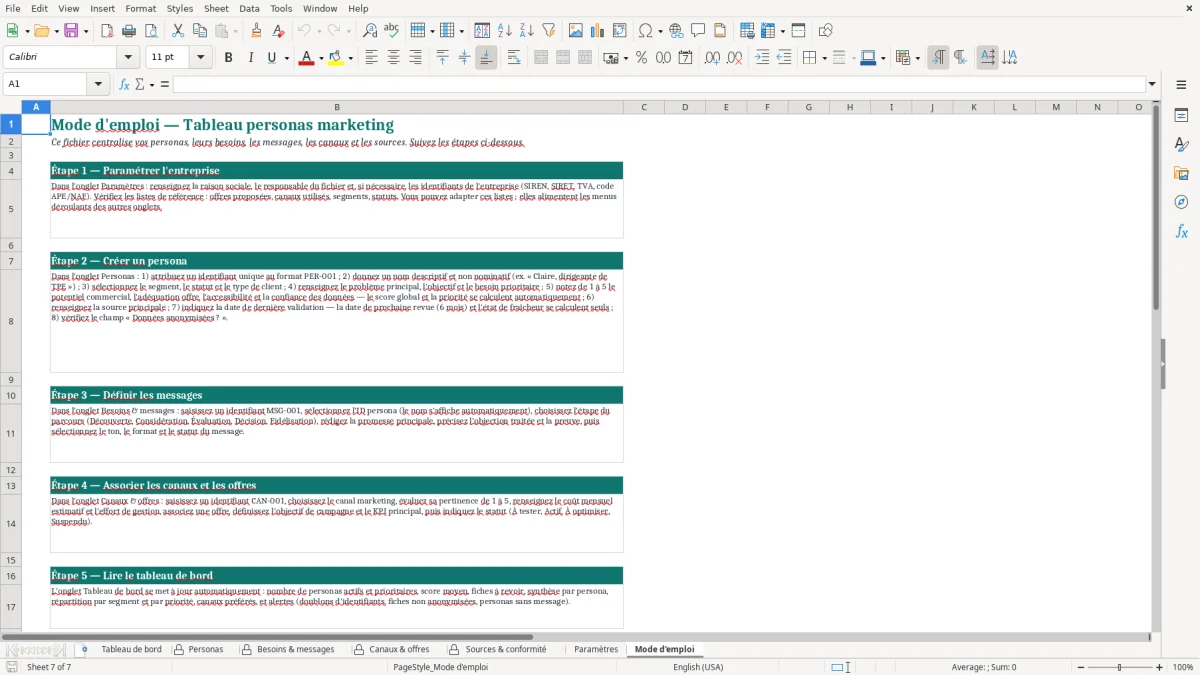1200x675 pixels.
Task: Open the Format menu
Action: point(140,8)
